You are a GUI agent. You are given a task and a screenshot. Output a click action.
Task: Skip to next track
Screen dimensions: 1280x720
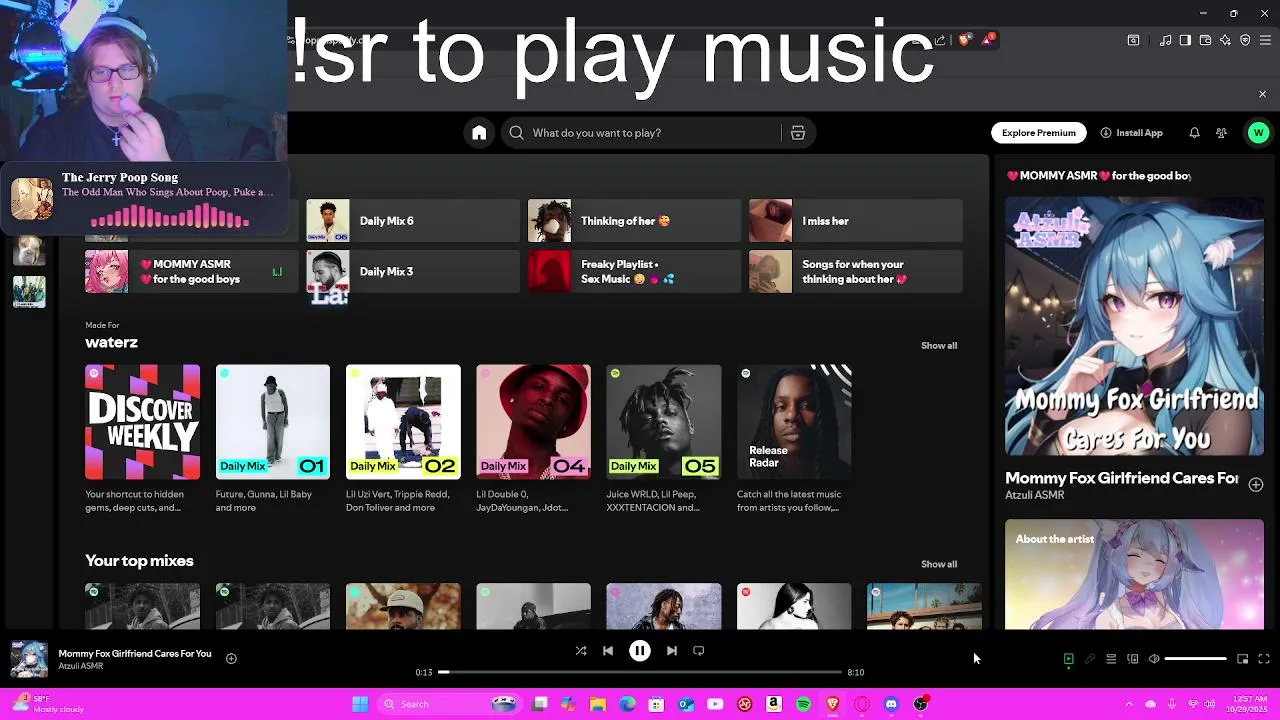click(672, 651)
